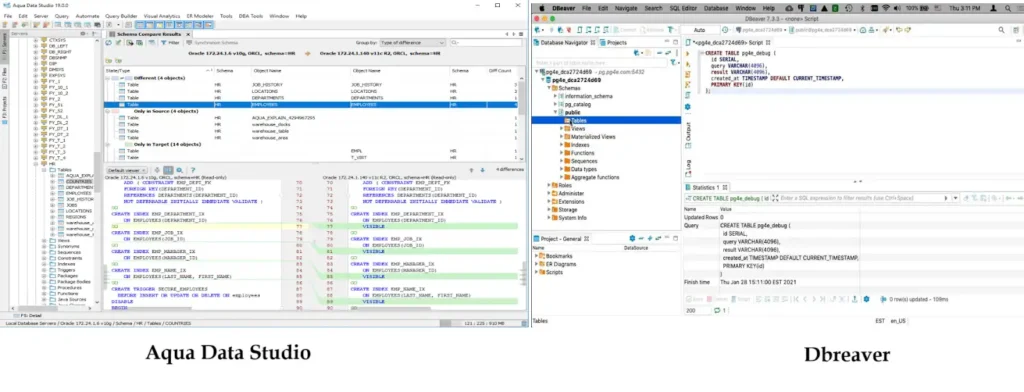The height and width of the screenshot is (392, 1024).
Task: Click the editor settings gear icon beside script
Action: 688,106
